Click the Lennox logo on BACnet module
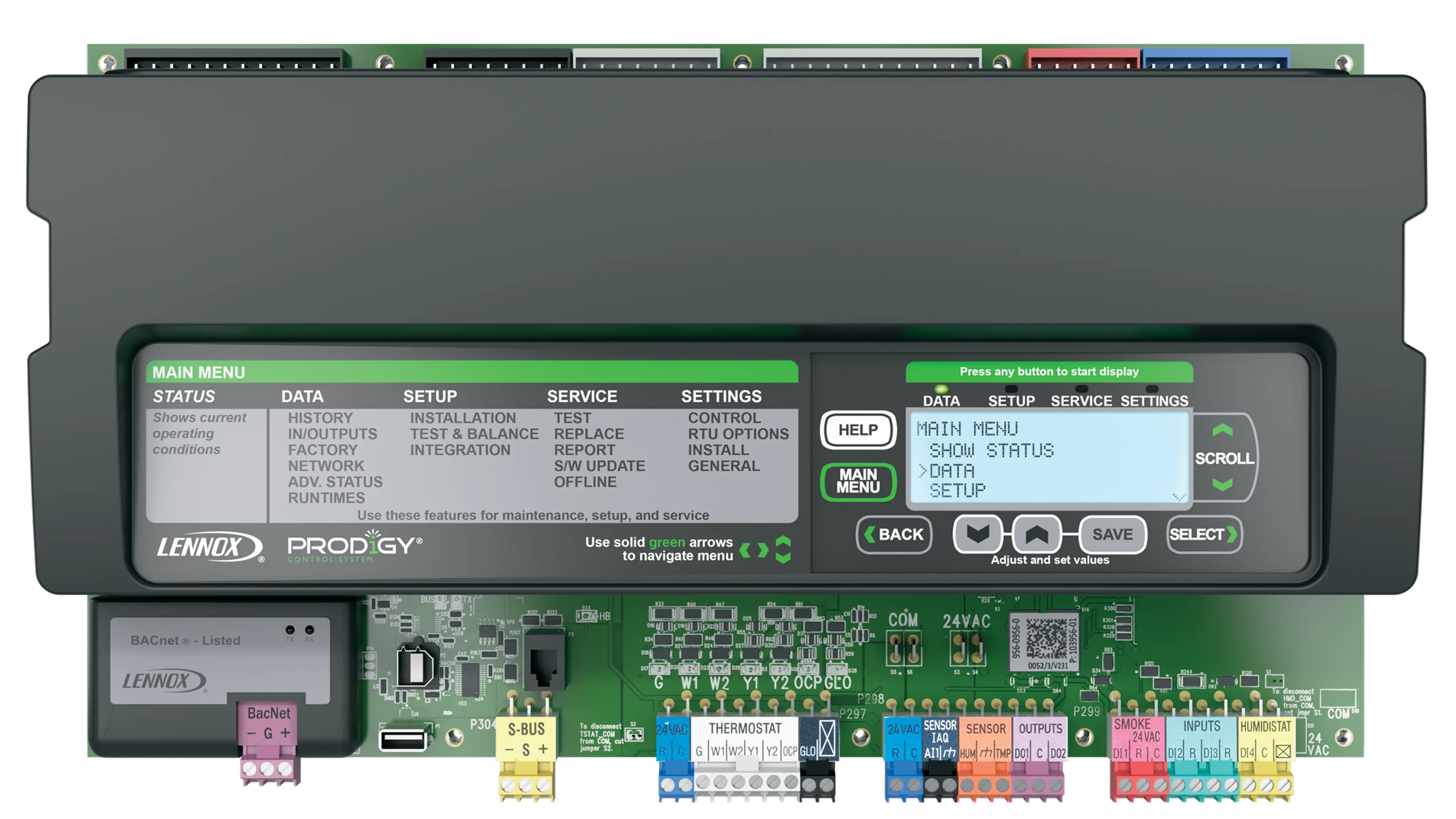 point(165,681)
